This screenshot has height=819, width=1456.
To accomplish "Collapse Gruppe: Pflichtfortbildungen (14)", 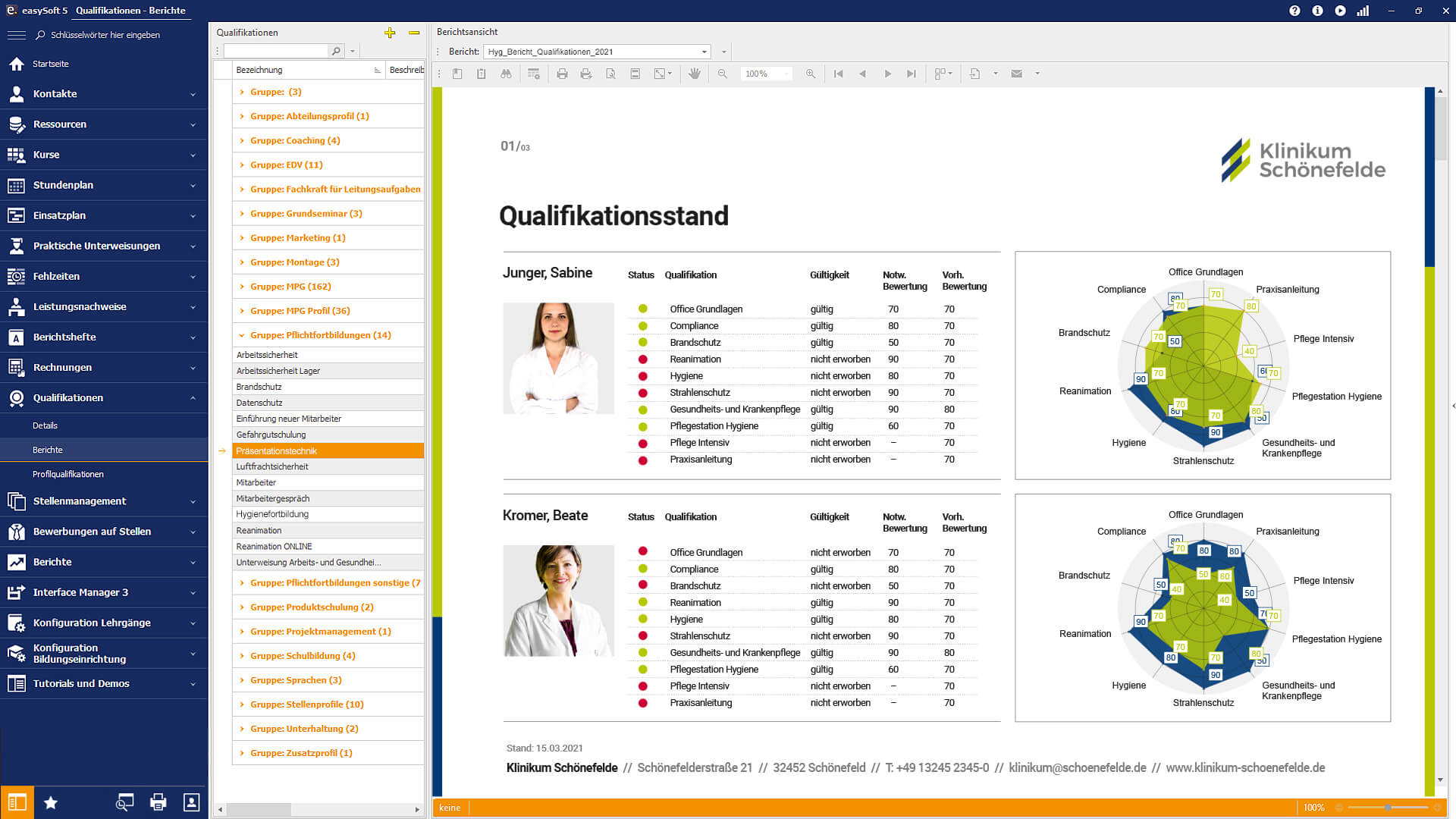I will pyautogui.click(x=242, y=335).
